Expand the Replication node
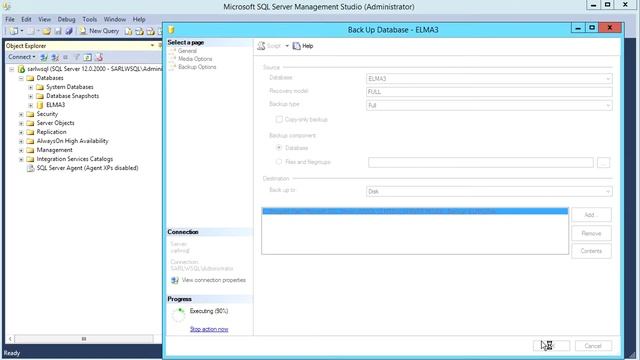 point(21,132)
